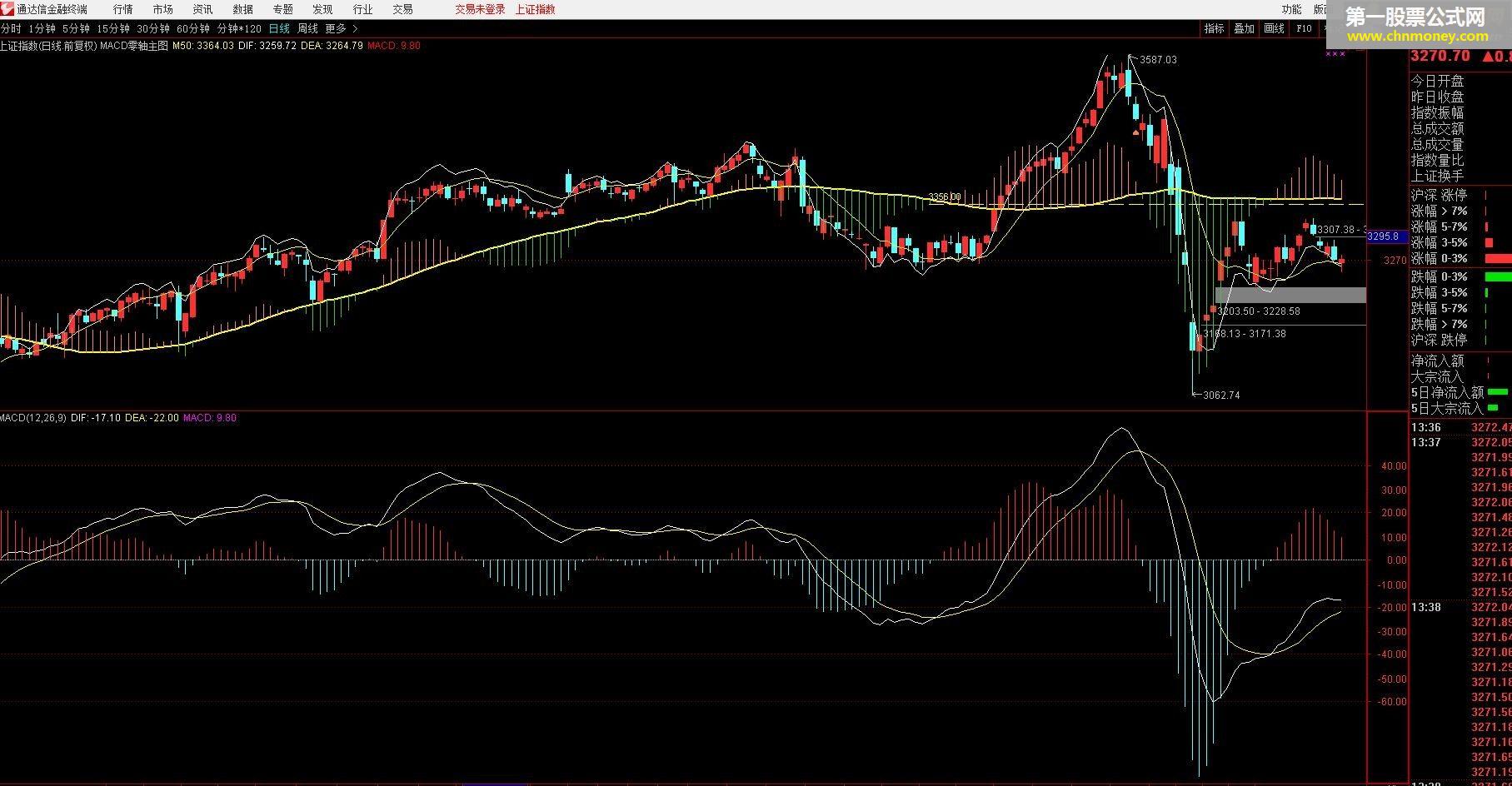Click the main chart DEA: 3264.79 value
This screenshot has width=1512, height=786.
pos(332,46)
